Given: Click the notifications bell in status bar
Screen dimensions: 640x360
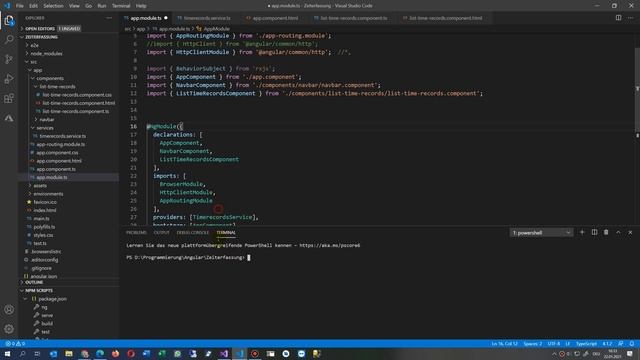Looking at the screenshot, I should (632, 344).
